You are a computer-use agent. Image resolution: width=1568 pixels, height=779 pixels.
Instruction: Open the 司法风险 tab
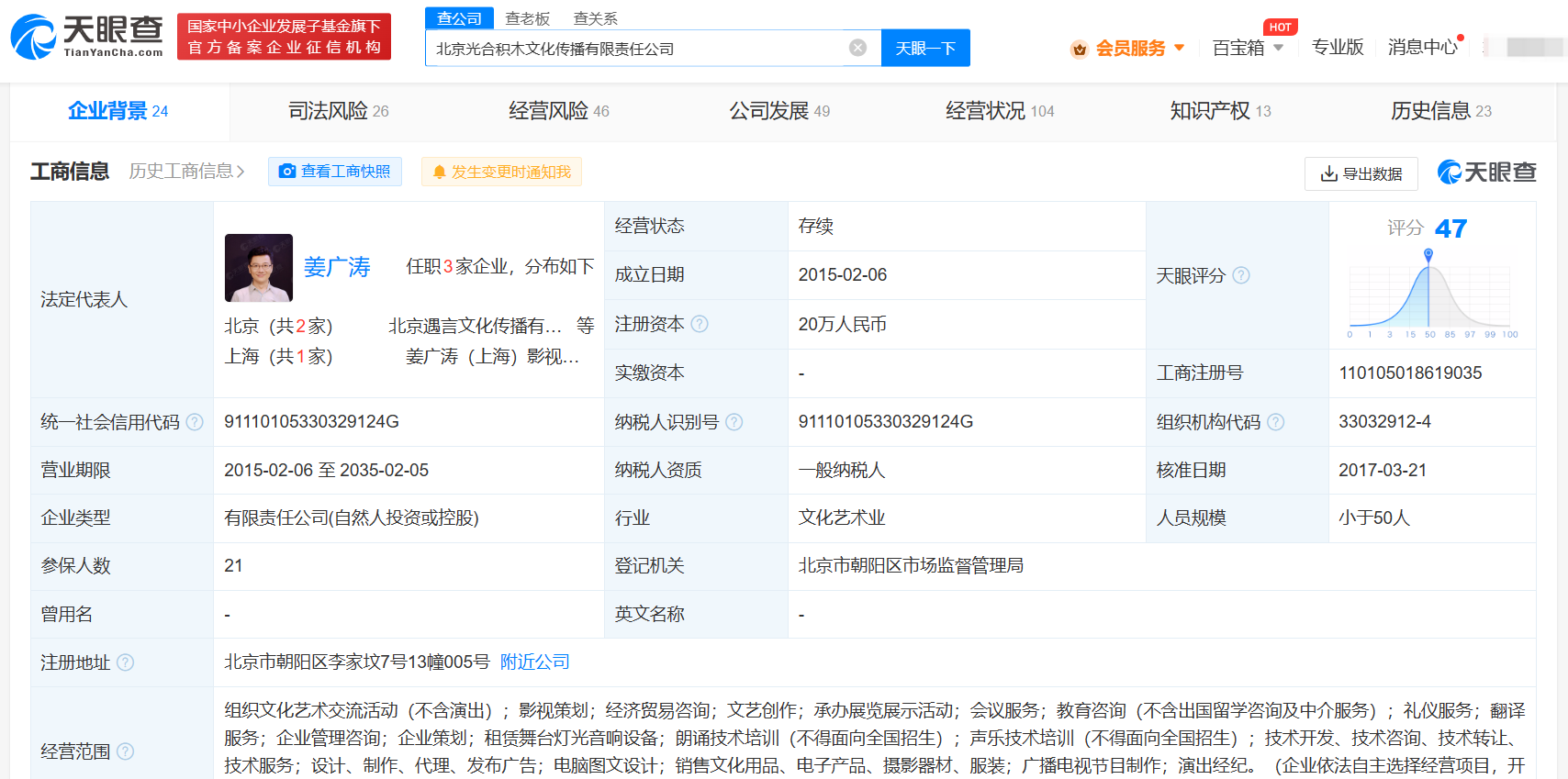point(339,111)
